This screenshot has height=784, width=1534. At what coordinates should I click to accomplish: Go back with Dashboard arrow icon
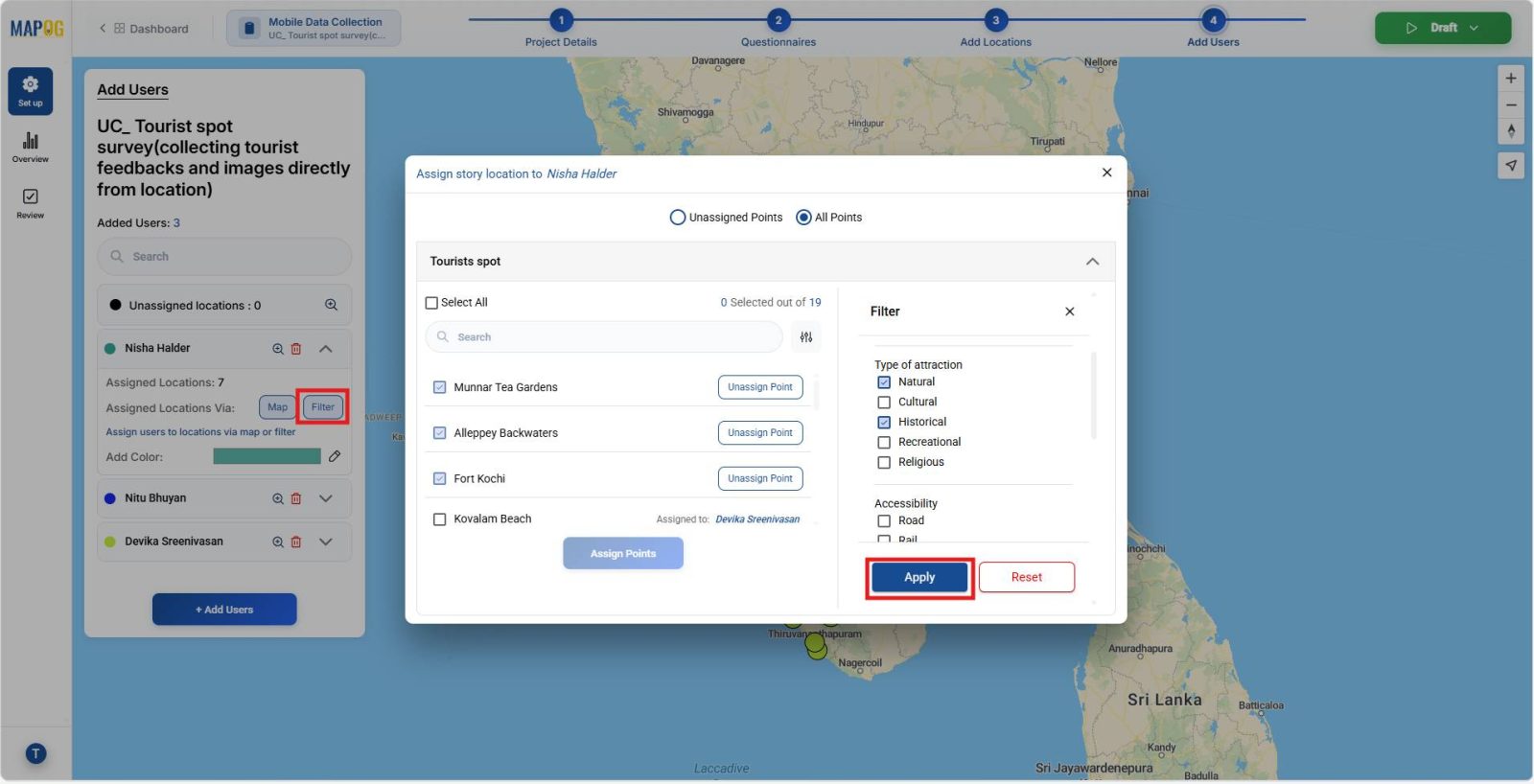[103, 29]
